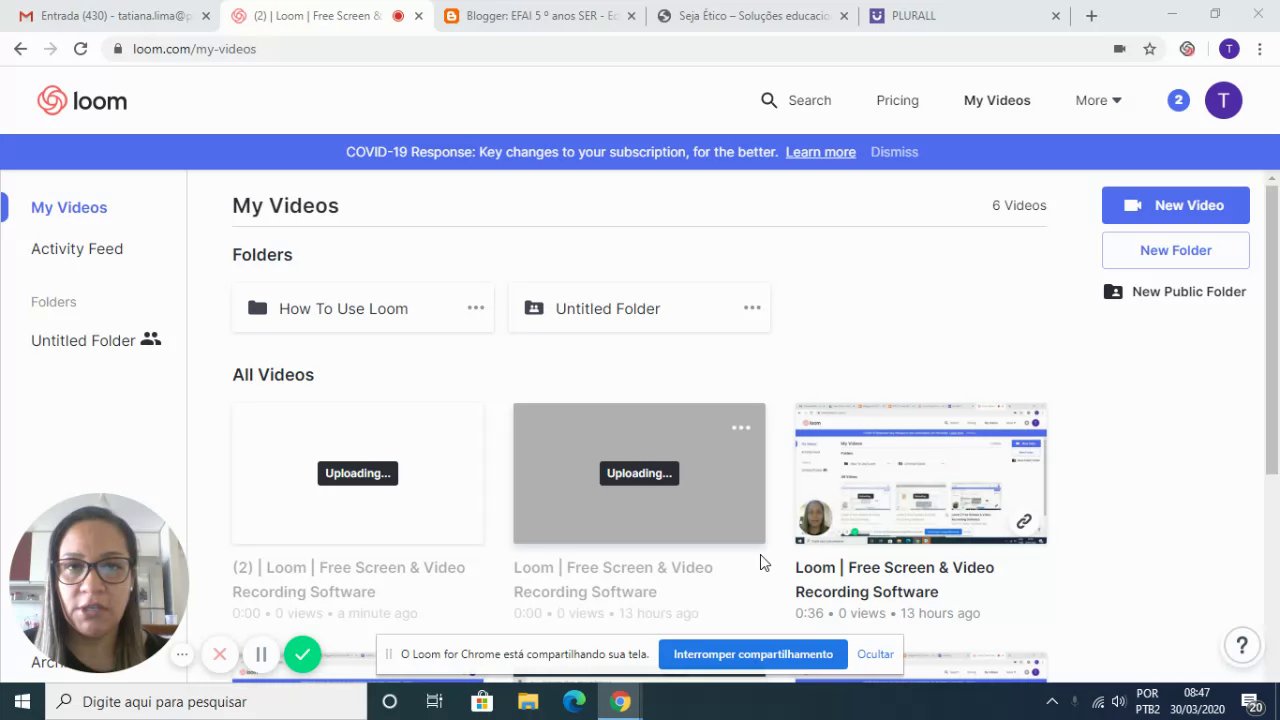Finish recording with green checkmark
This screenshot has width=1280, height=720.
(x=302, y=654)
